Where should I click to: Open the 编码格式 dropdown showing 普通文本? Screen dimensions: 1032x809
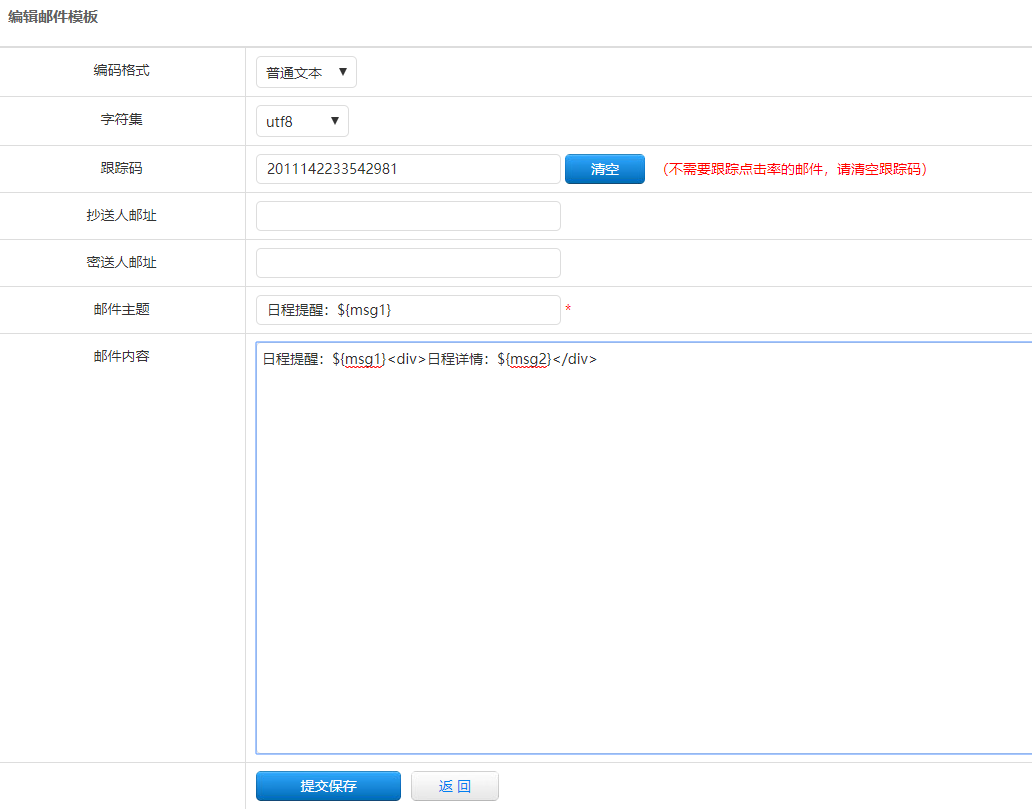click(306, 72)
